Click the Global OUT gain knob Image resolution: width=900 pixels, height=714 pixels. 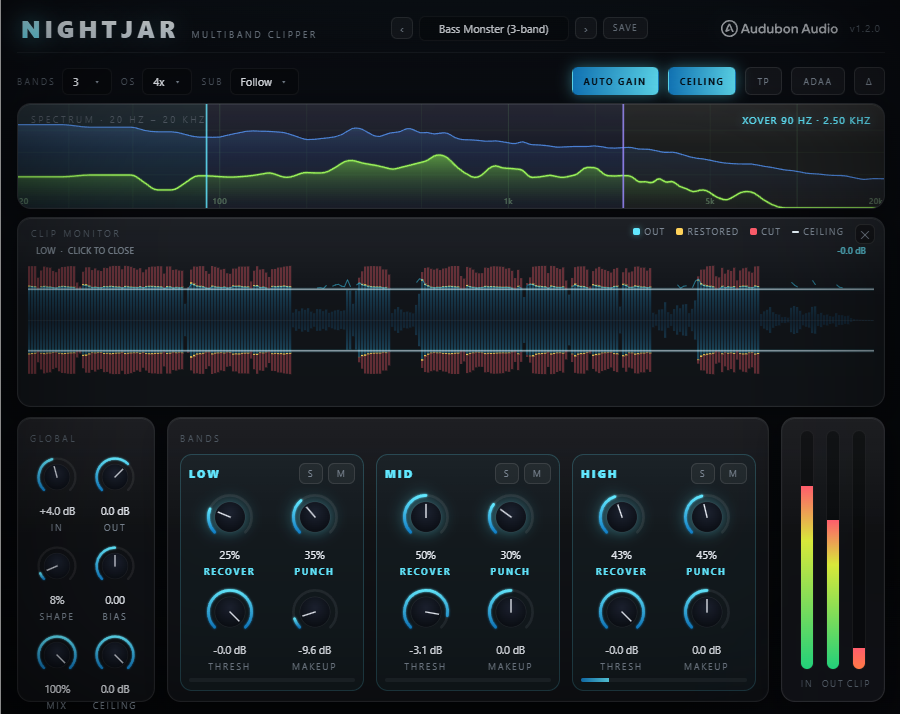115,476
